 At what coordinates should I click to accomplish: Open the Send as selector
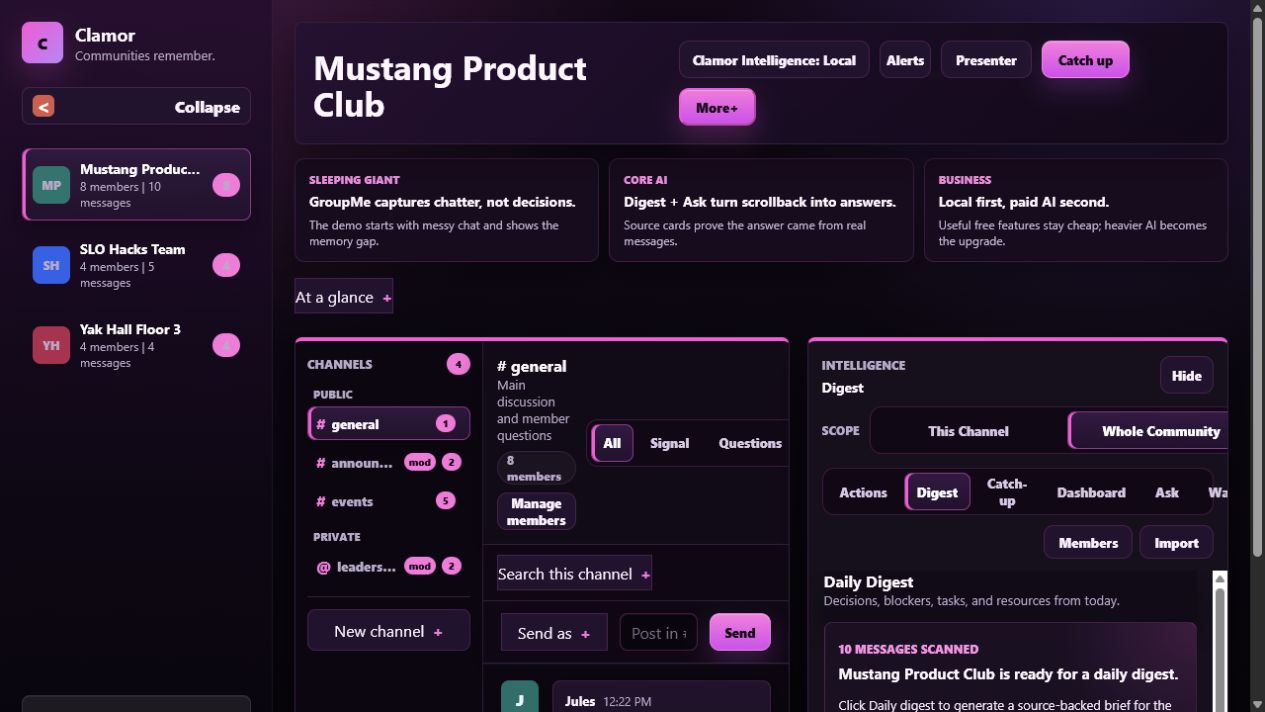click(554, 633)
